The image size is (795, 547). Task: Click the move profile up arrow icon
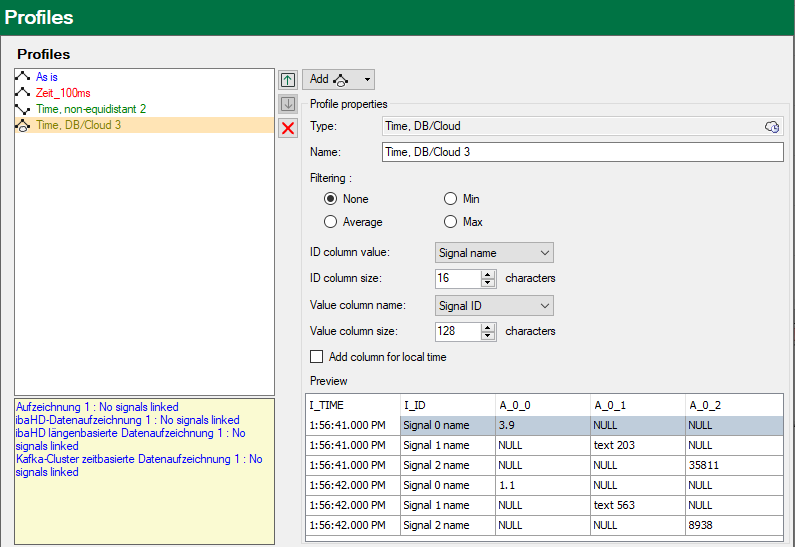coord(288,80)
